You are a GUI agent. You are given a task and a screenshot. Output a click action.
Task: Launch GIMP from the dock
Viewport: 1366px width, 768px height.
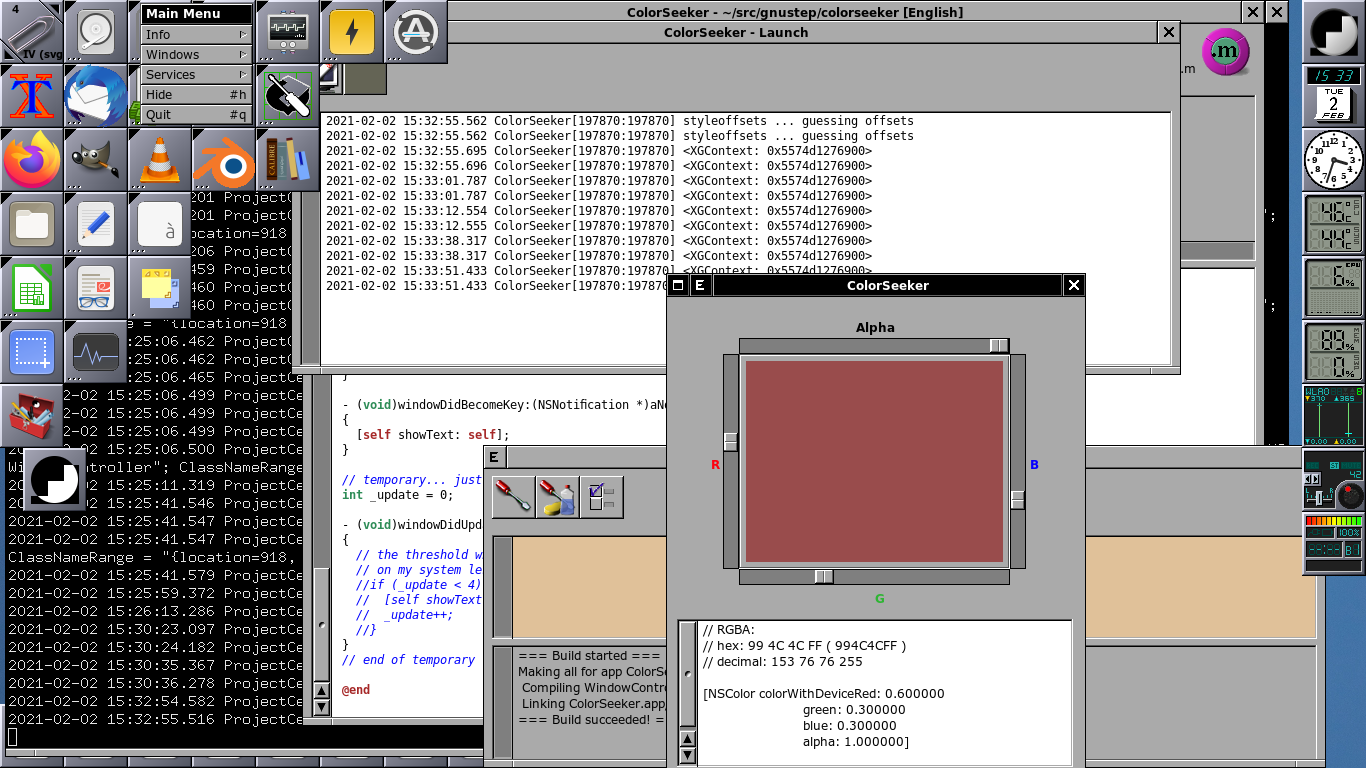(96, 160)
